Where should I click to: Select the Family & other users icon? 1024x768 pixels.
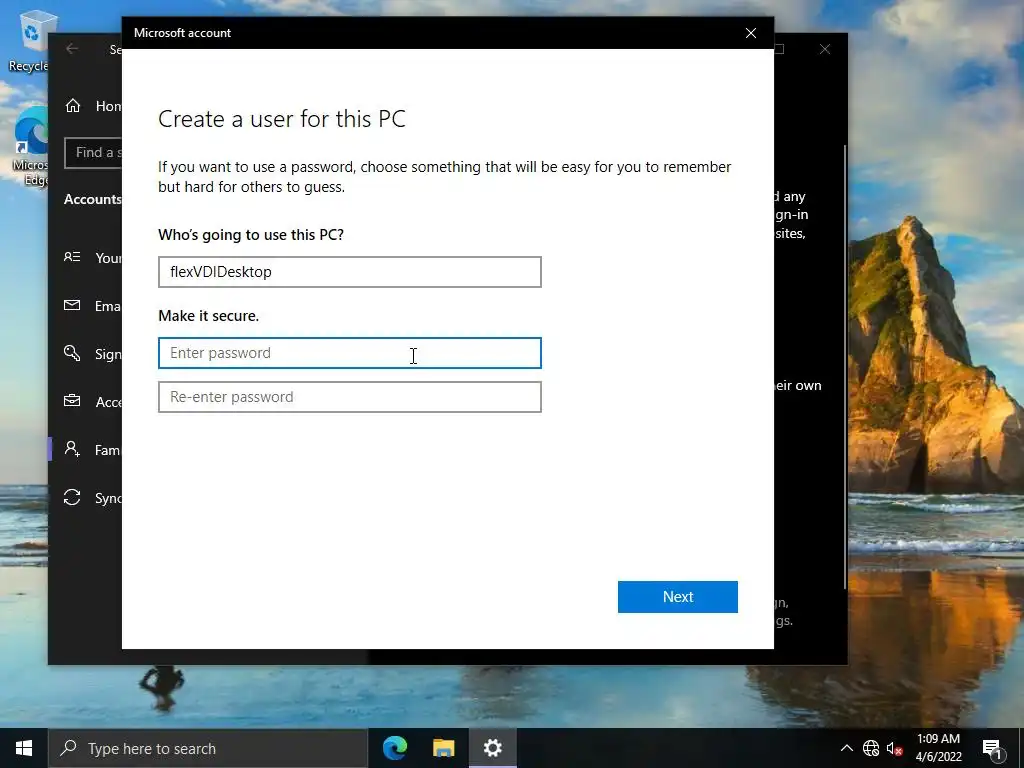coord(72,449)
